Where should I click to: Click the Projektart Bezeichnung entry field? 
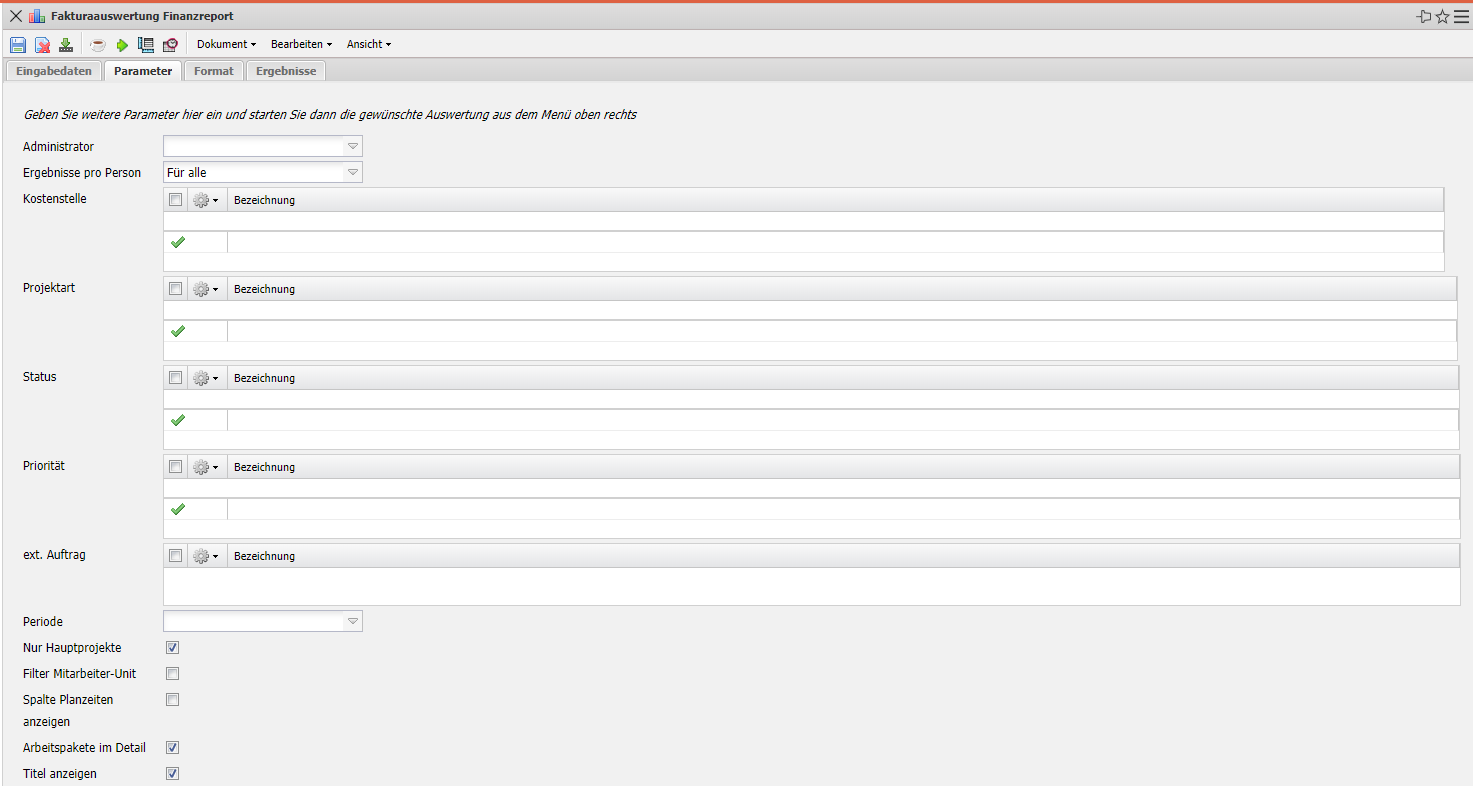[x=842, y=331]
